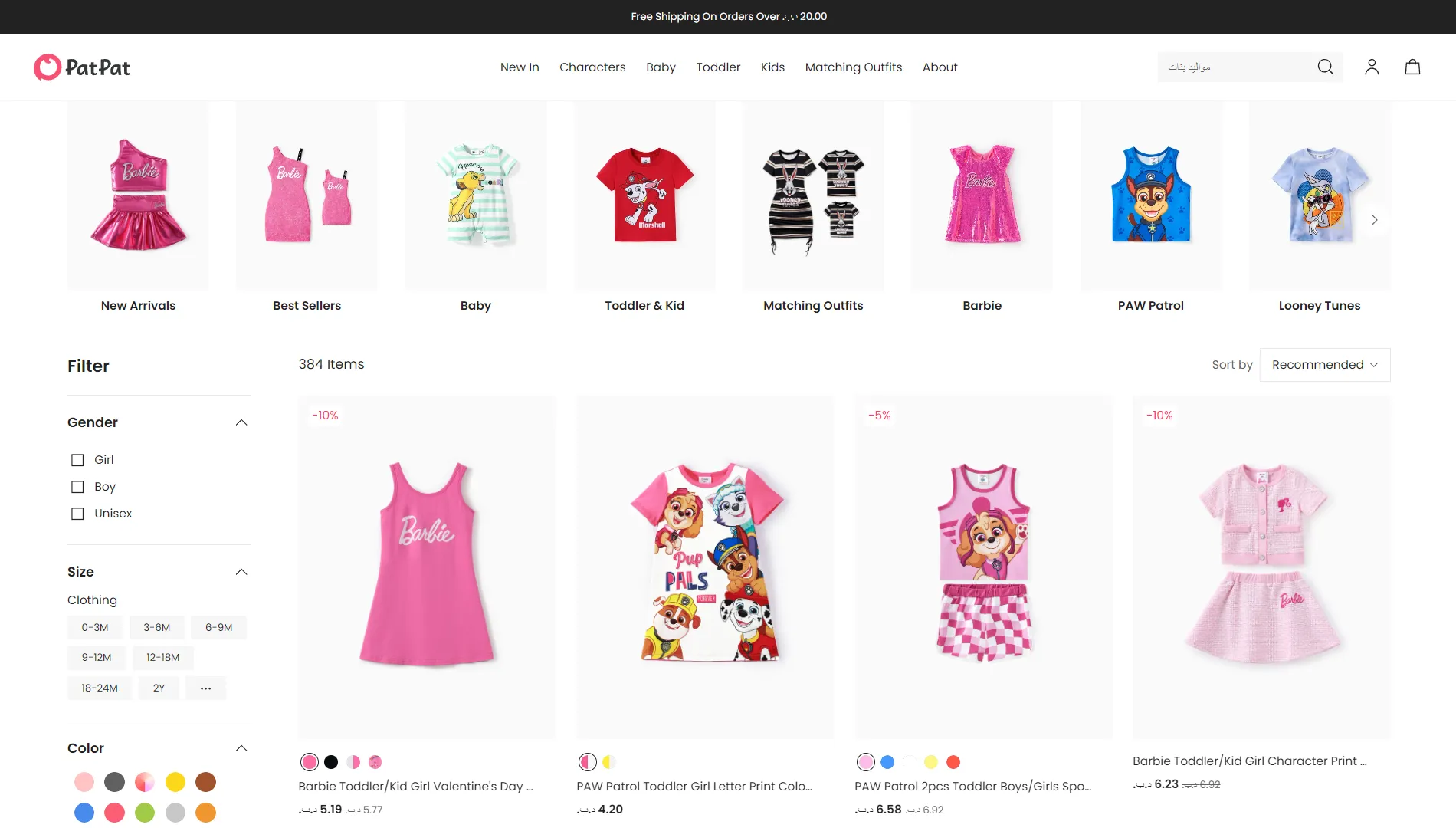This screenshot has height=828, width=1456.
Task: Open the user account icon
Action: click(x=1372, y=67)
